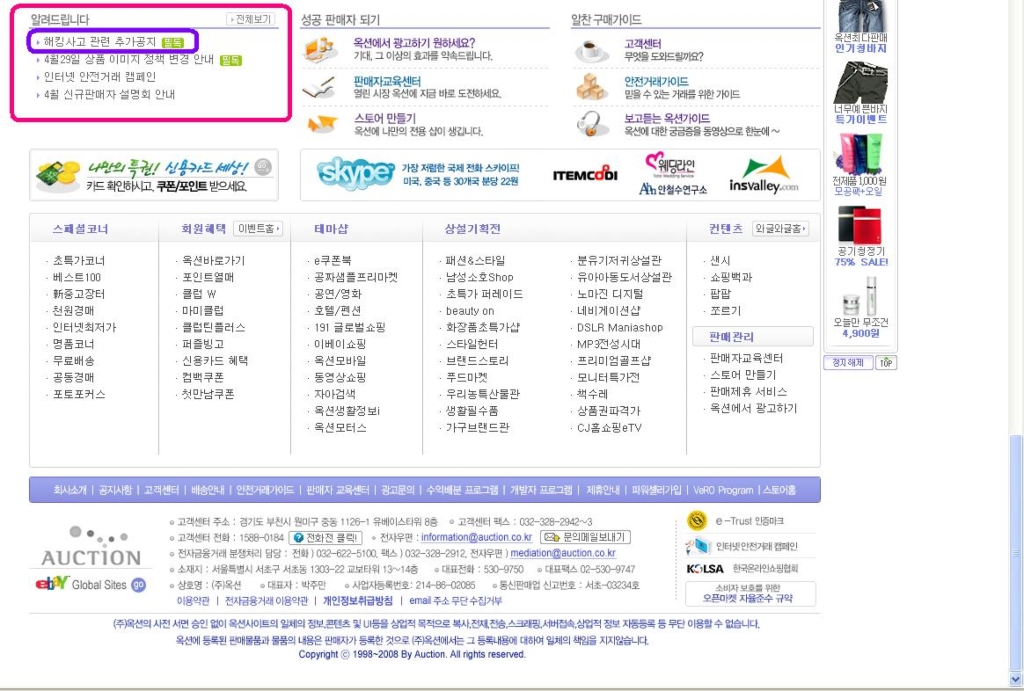
Task: Open VeRO Program in the footer bar
Action: coord(723,490)
